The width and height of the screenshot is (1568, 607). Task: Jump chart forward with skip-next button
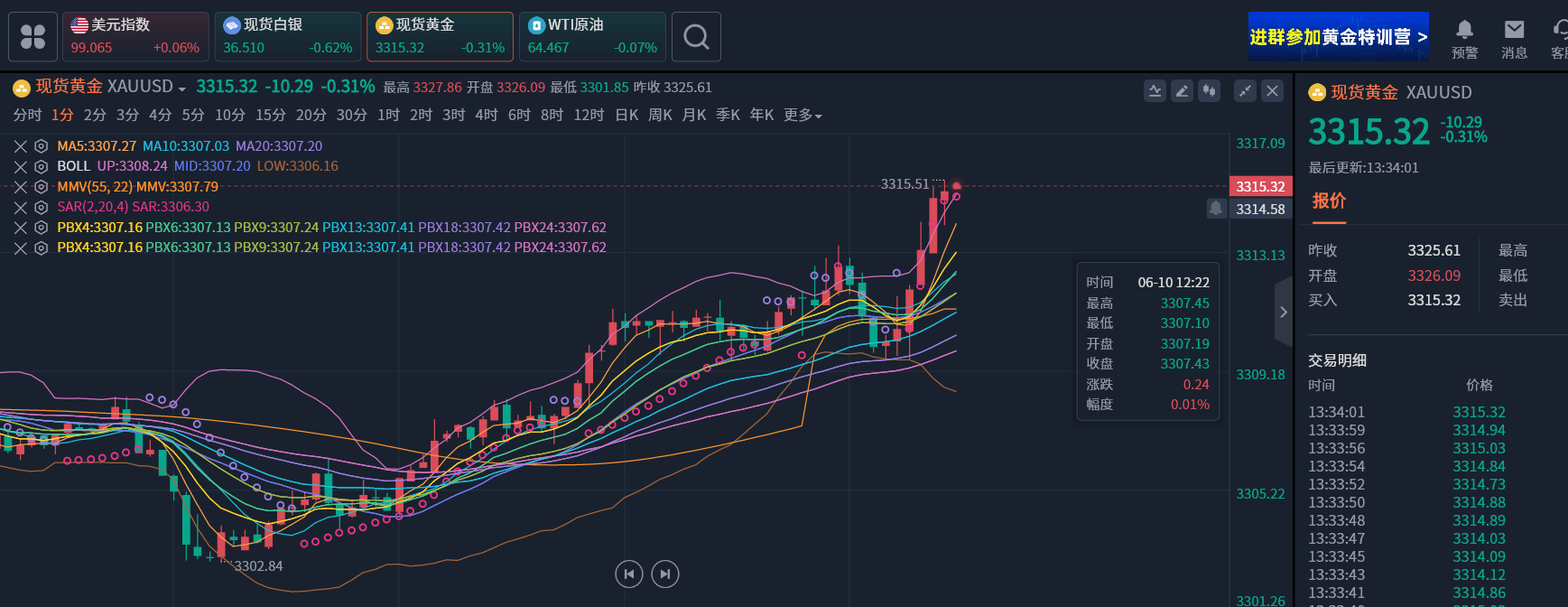coord(665,574)
